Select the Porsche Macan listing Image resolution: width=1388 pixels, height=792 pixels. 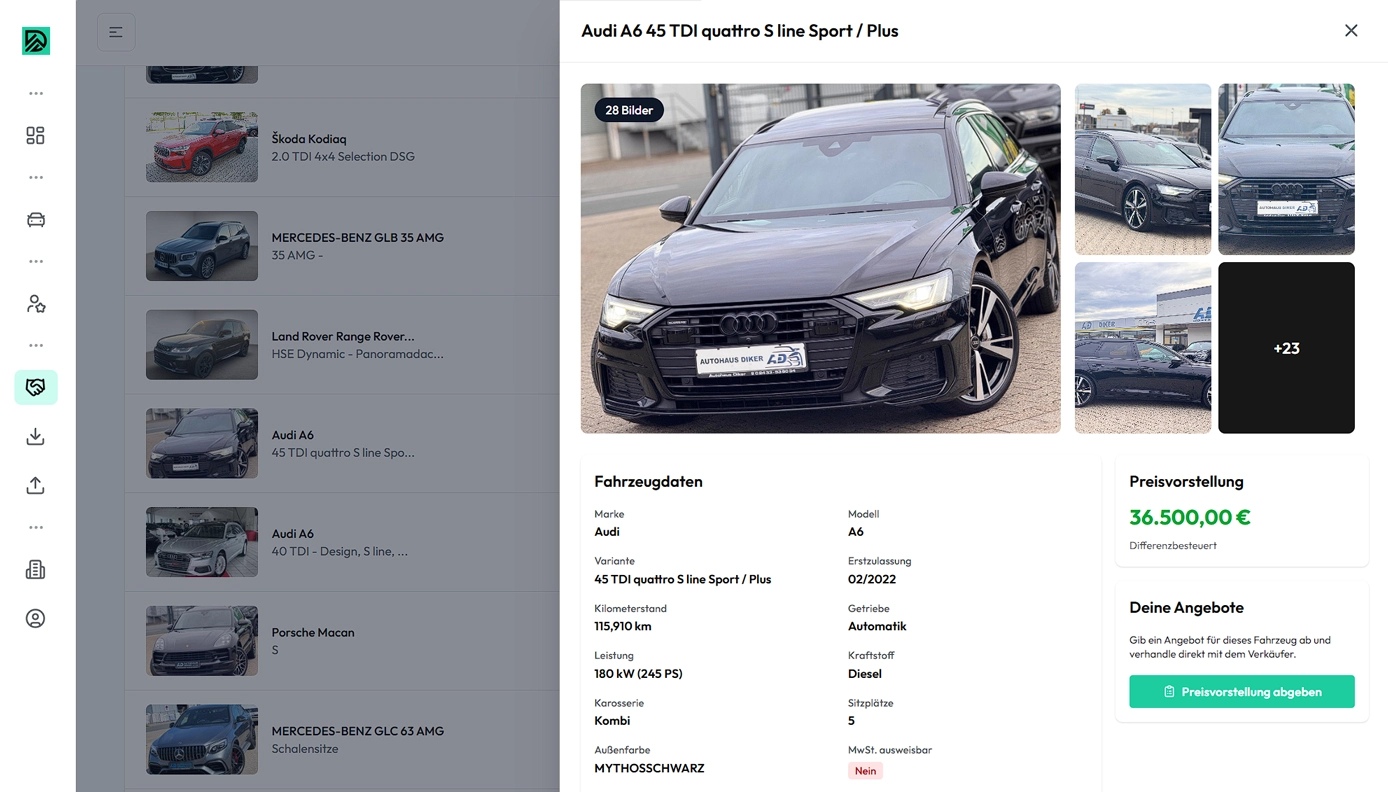click(342, 641)
